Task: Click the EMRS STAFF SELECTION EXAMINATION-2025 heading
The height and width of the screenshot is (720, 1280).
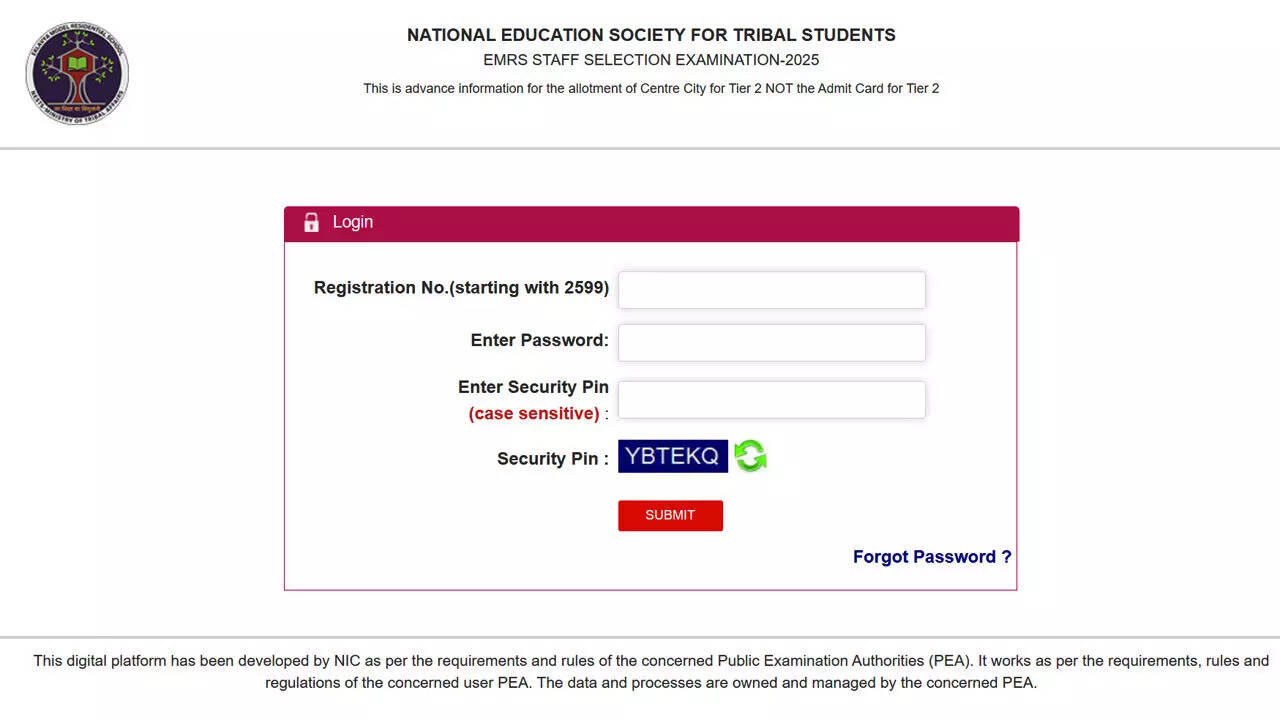Action: coord(651,60)
